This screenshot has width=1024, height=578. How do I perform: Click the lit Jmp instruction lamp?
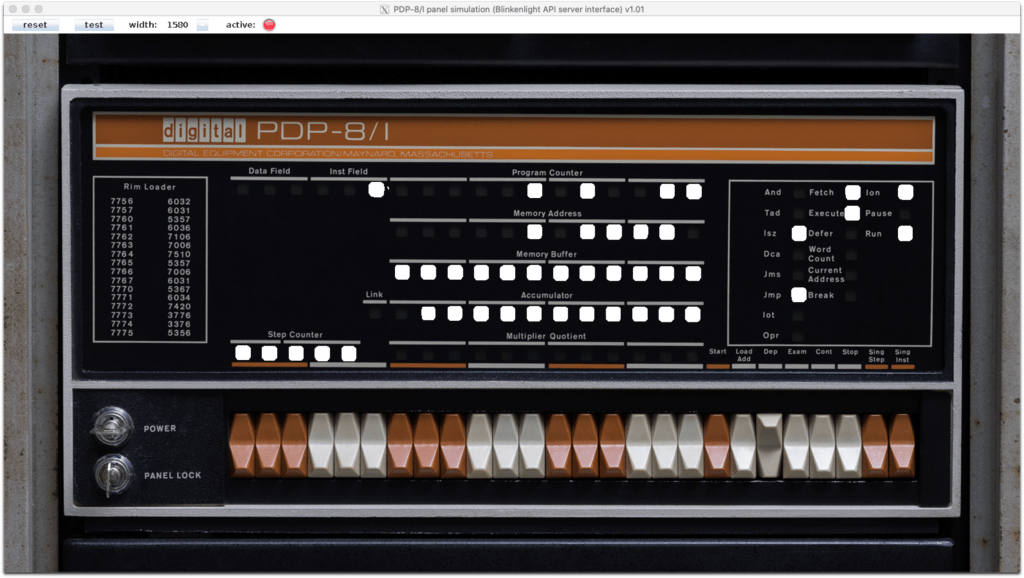(799, 295)
